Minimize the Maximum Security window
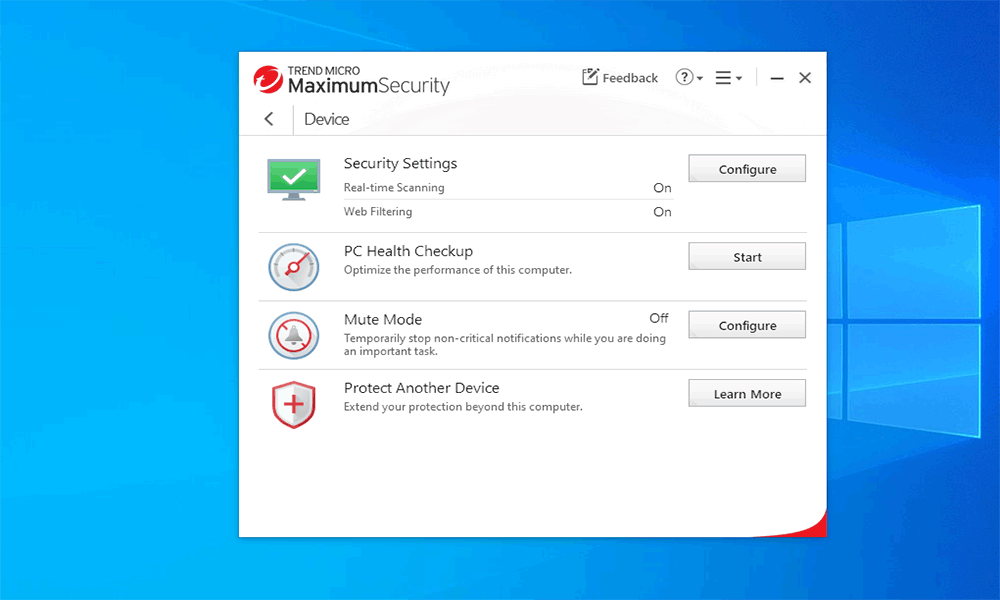 point(777,78)
